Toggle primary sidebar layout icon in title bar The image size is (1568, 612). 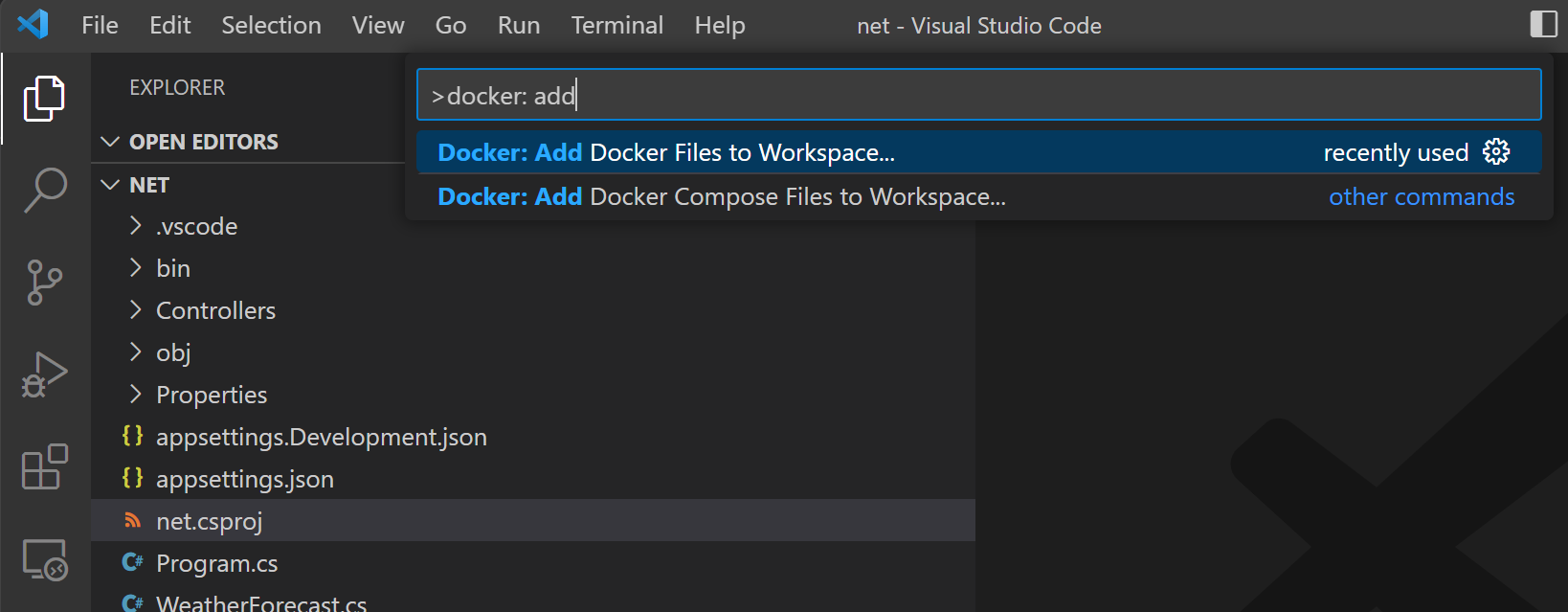click(x=1543, y=24)
